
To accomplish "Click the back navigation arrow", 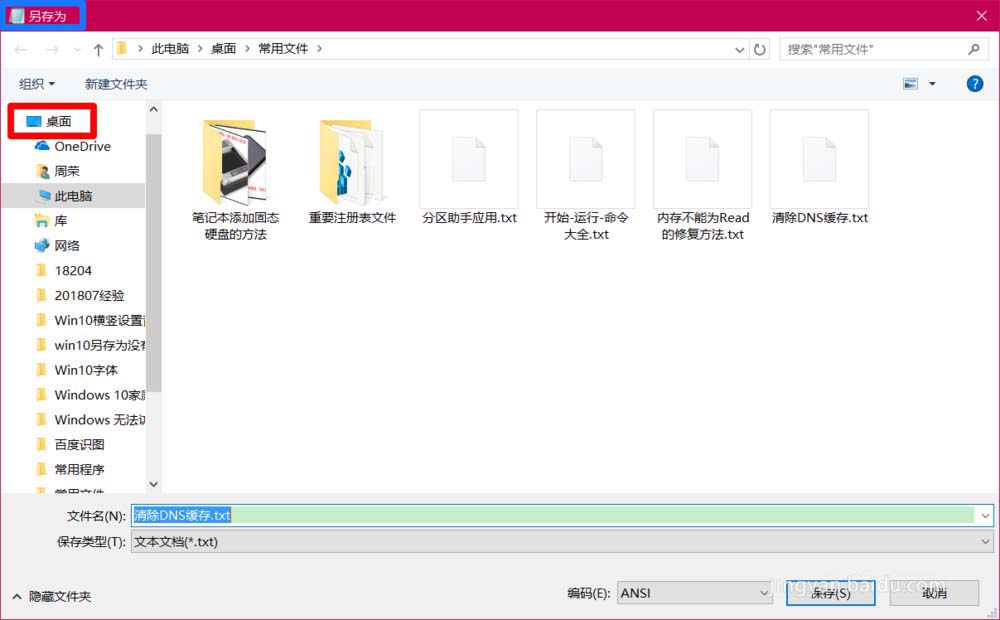I will point(20,48).
